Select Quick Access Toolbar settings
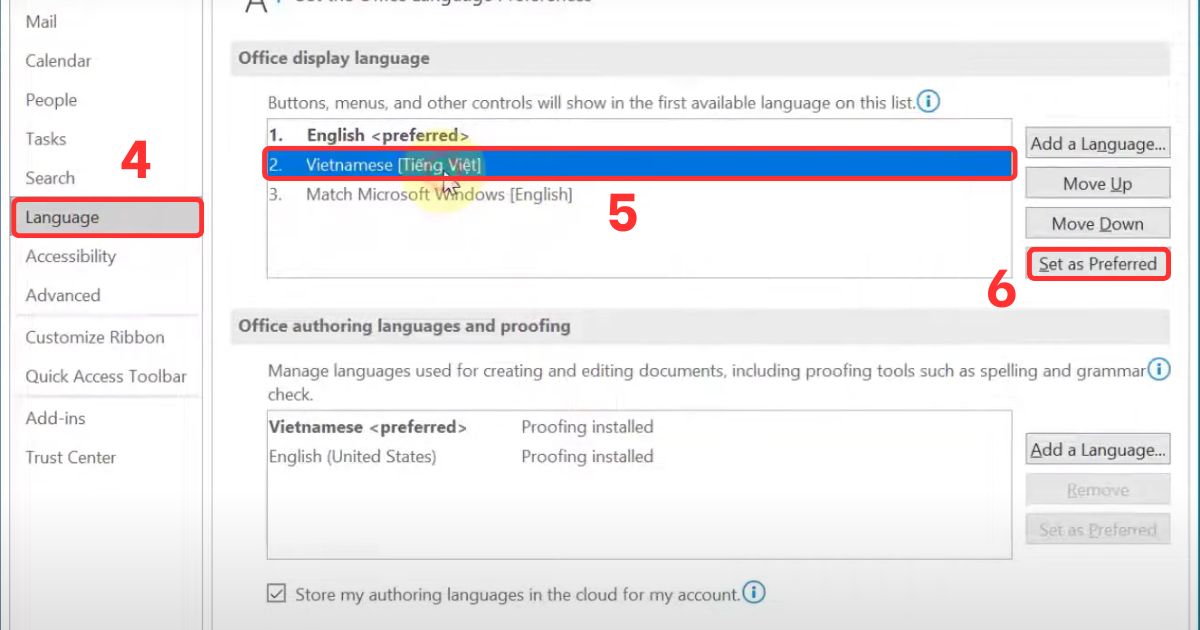The image size is (1200, 630). coord(105,376)
